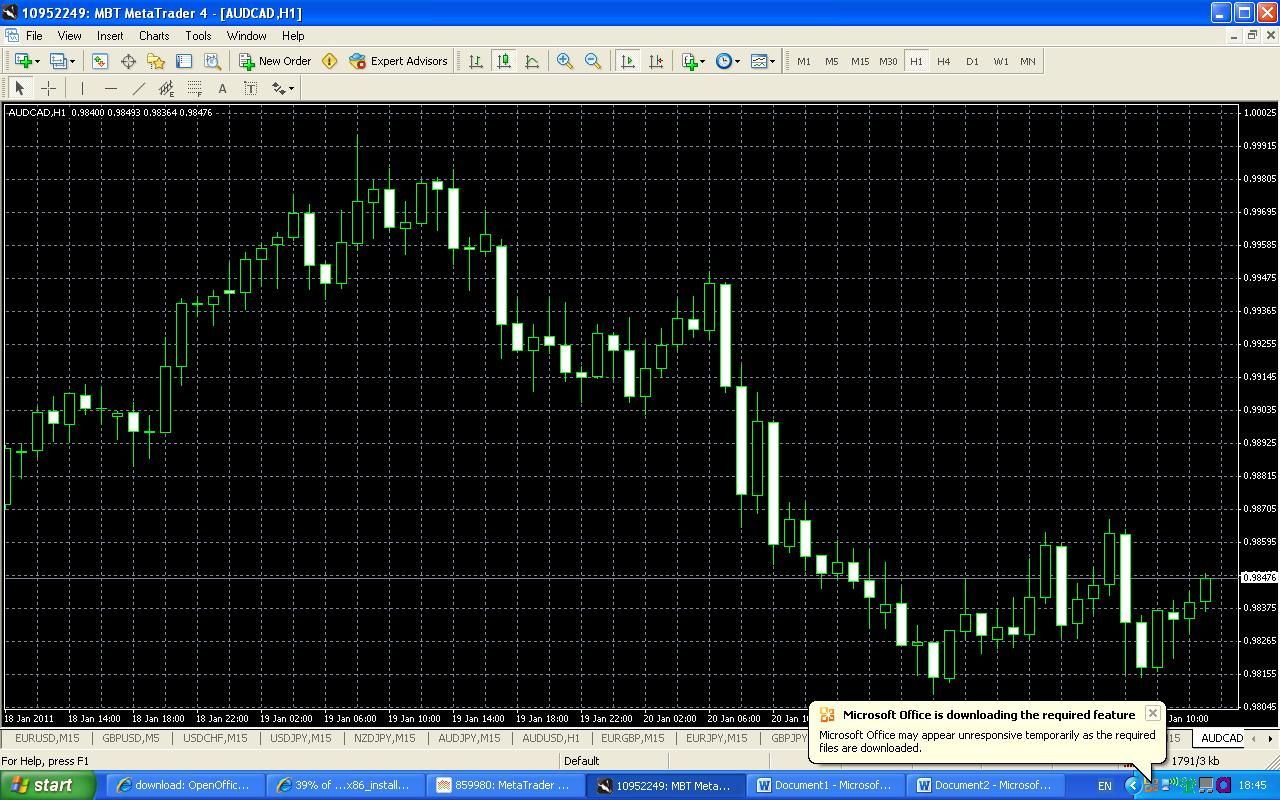
Task: Click the Windows Start button
Action: pos(48,785)
